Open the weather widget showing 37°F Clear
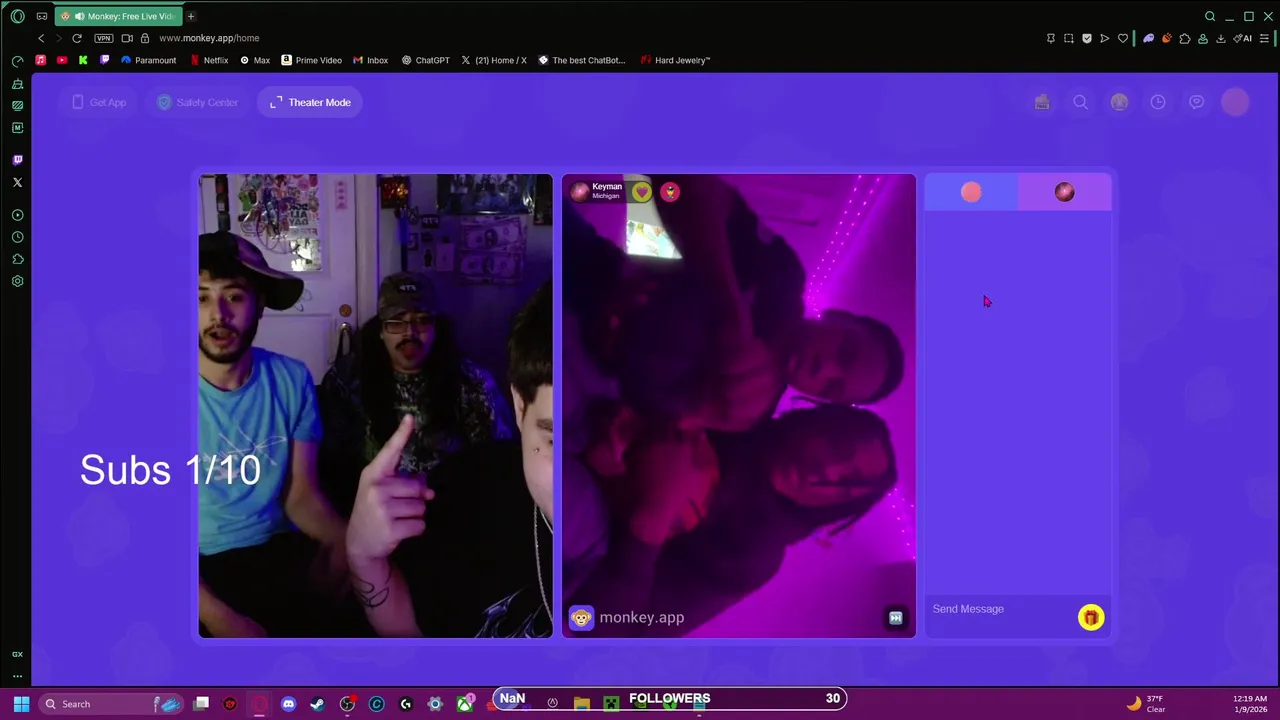Image resolution: width=1280 pixels, height=720 pixels. coord(1146,704)
